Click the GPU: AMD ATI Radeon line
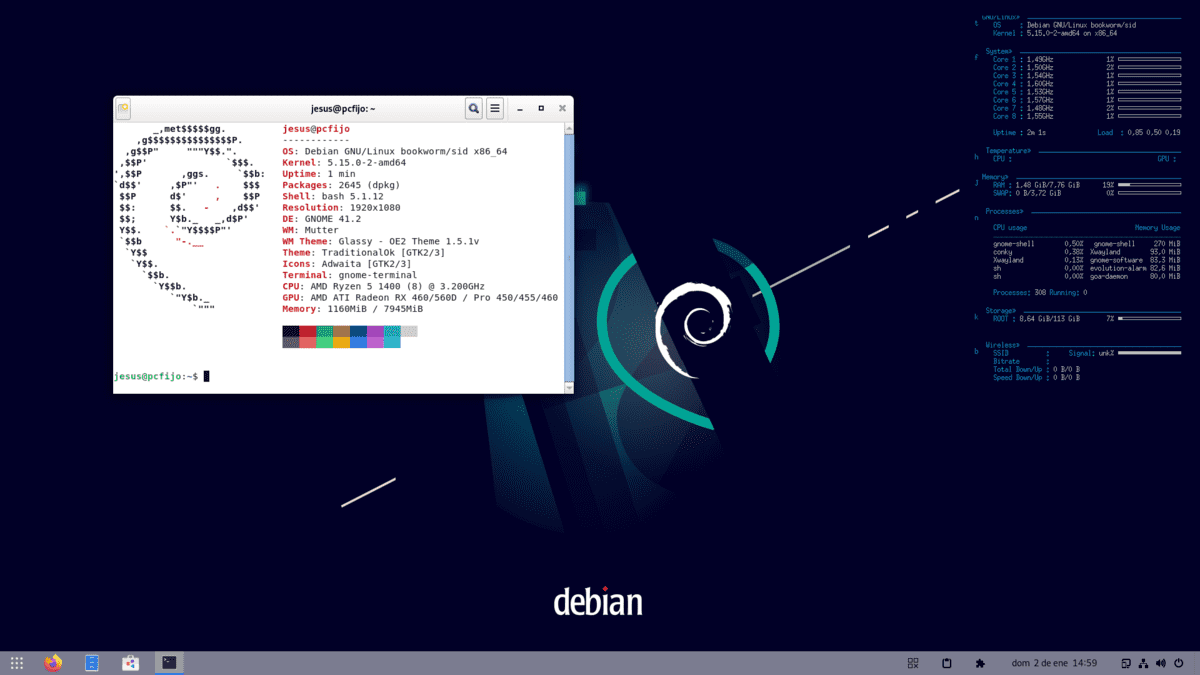Screen dimensions: 1200x675 click(420, 297)
